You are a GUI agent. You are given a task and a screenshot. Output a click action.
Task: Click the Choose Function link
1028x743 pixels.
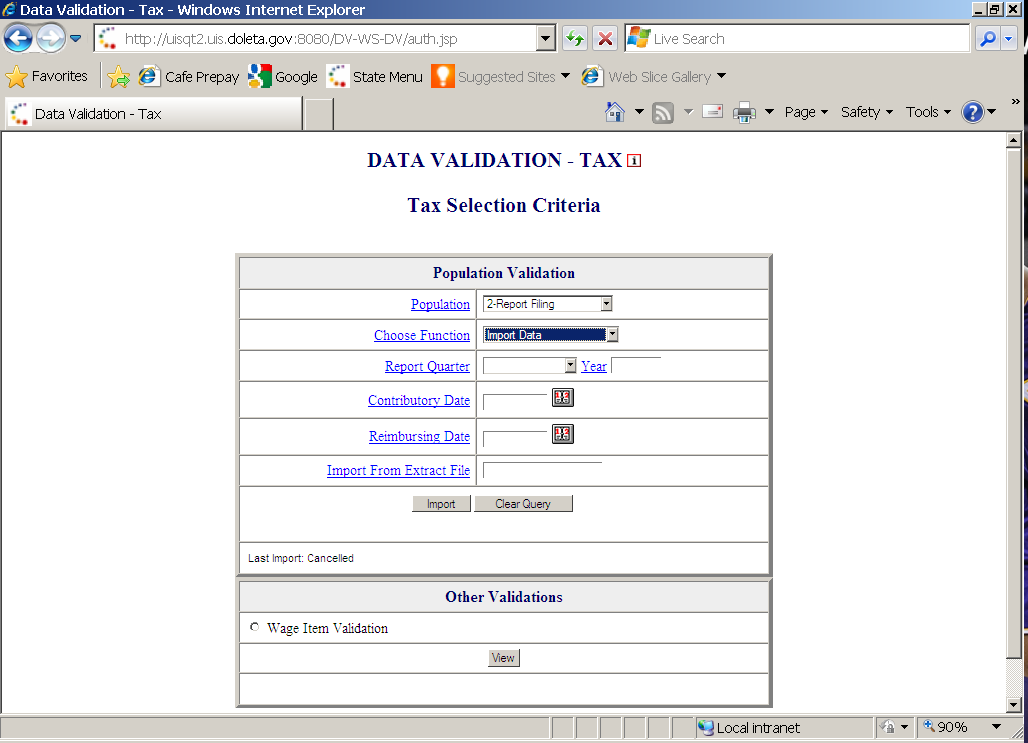(x=422, y=335)
